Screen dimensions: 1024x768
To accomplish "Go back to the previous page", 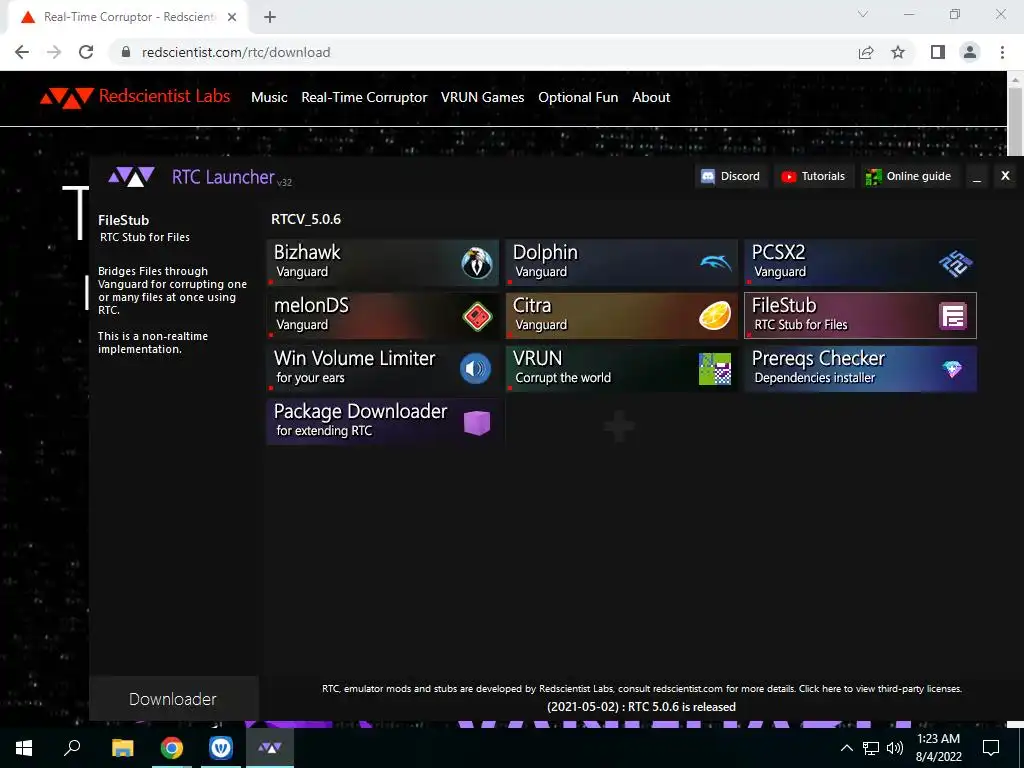I will tap(22, 52).
